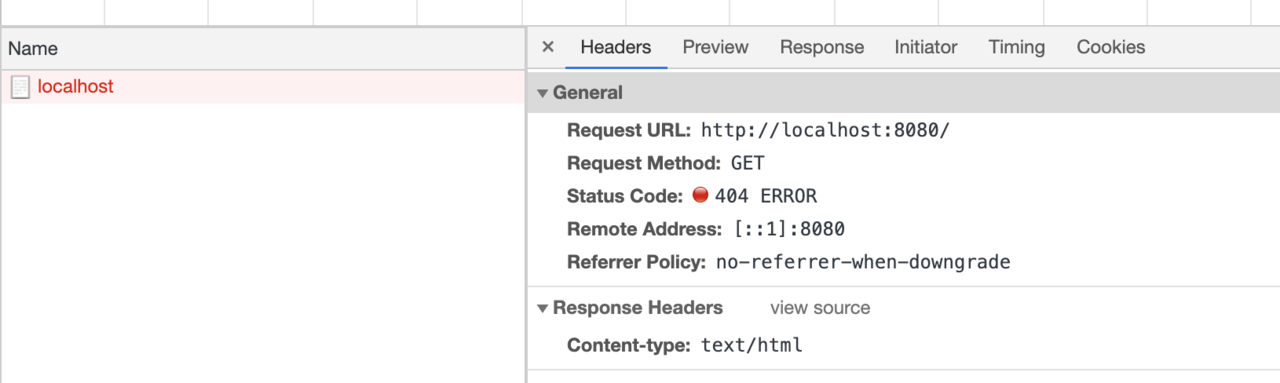Screen dimensions: 1280x383
Task: Select the localhost request row
Action: [x=262, y=87]
